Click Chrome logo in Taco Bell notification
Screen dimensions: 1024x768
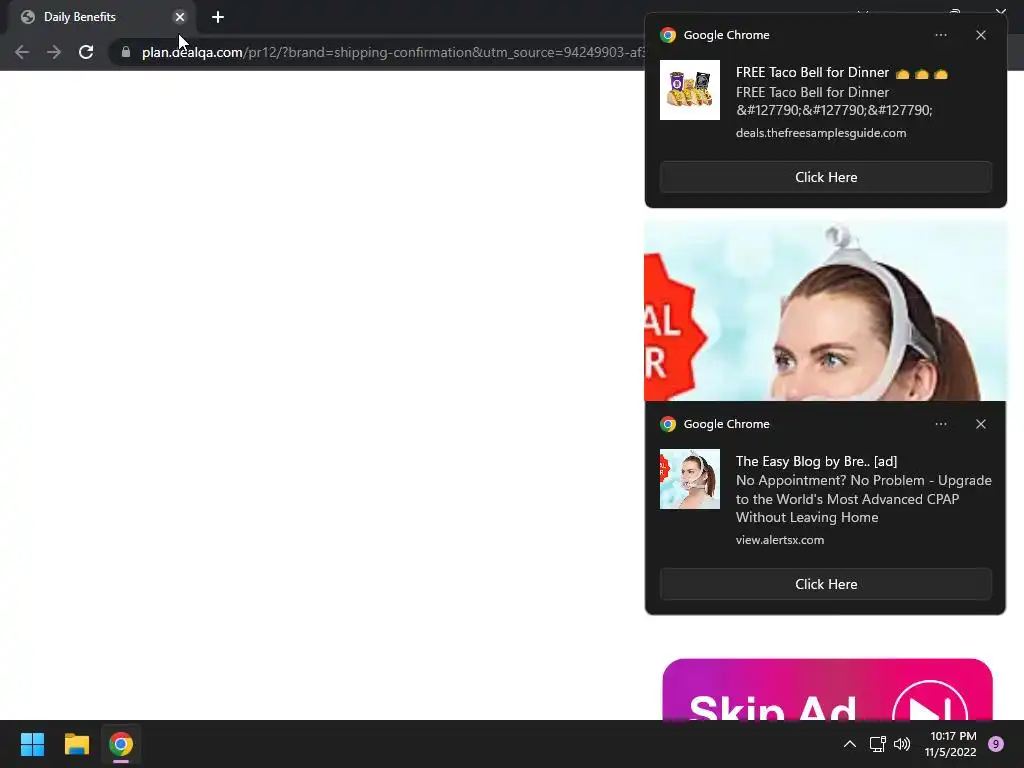click(x=667, y=35)
